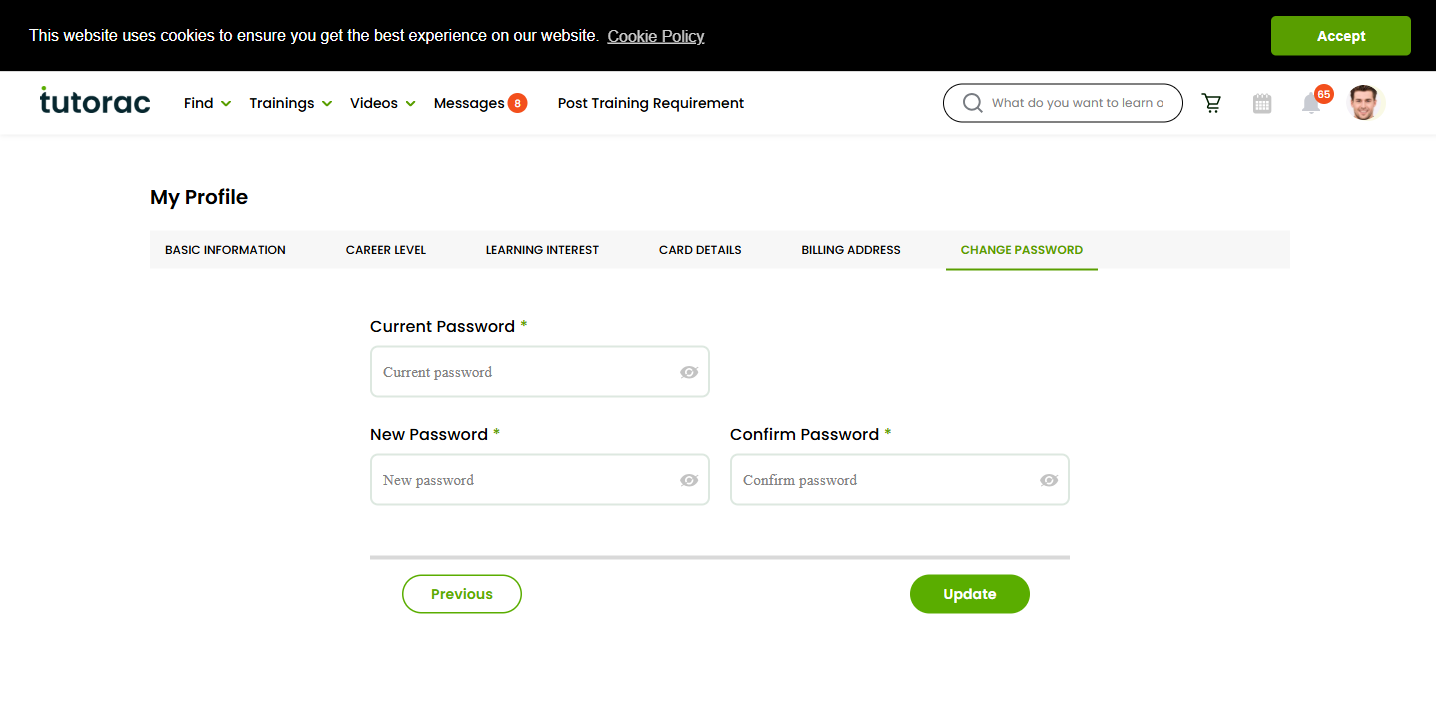Screen dimensions: 1436x719
Task: Expand the Trainings dropdown menu
Action: 290,103
